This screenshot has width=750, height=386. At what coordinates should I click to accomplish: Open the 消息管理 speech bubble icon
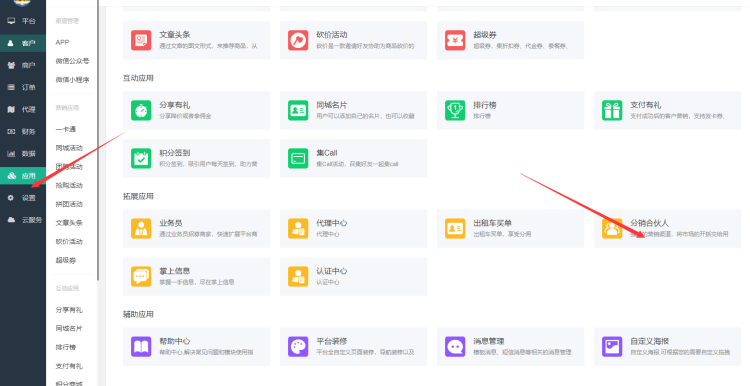[455, 347]
